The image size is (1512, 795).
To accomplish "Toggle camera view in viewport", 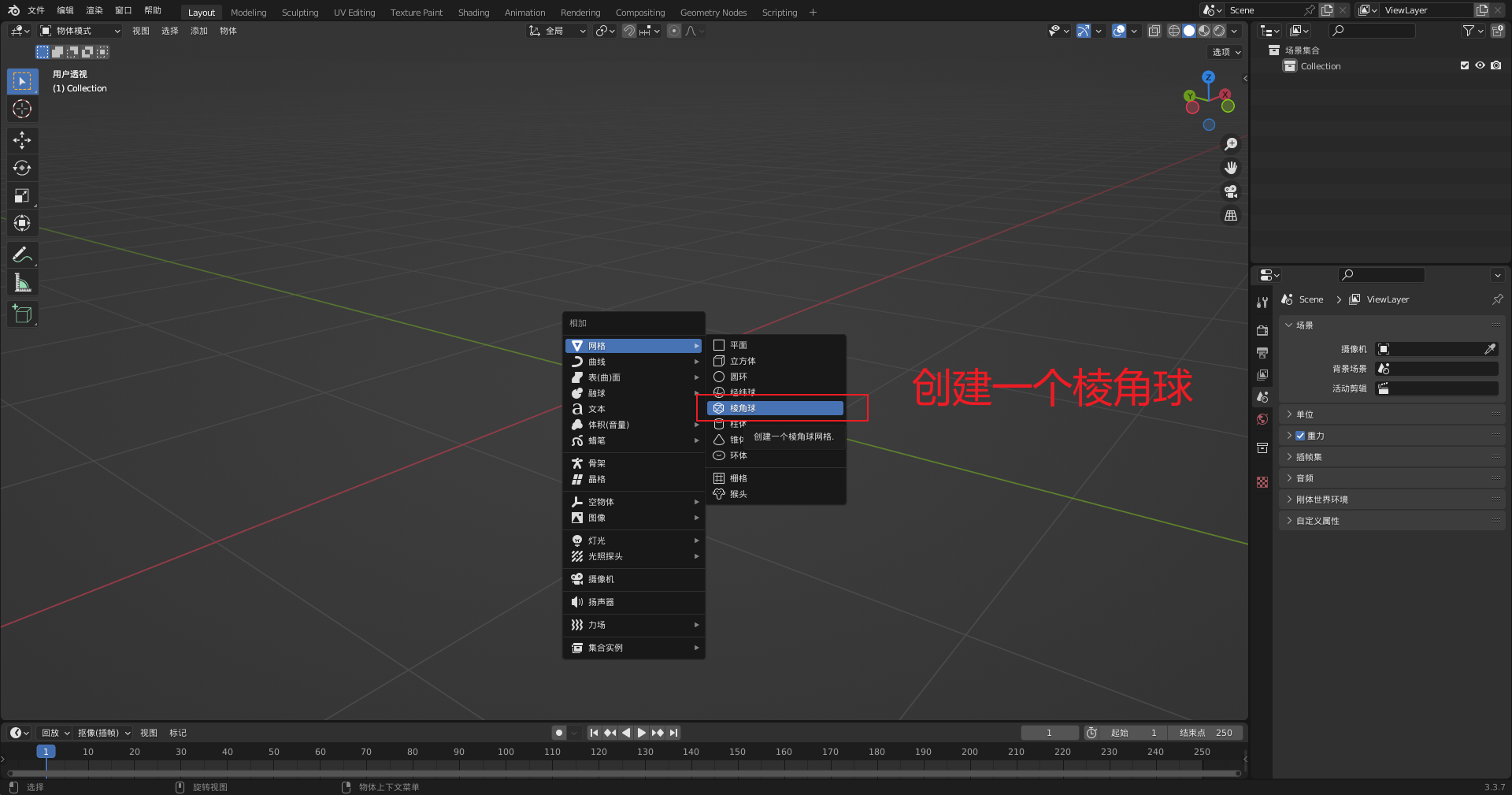I will (1231, 191).
